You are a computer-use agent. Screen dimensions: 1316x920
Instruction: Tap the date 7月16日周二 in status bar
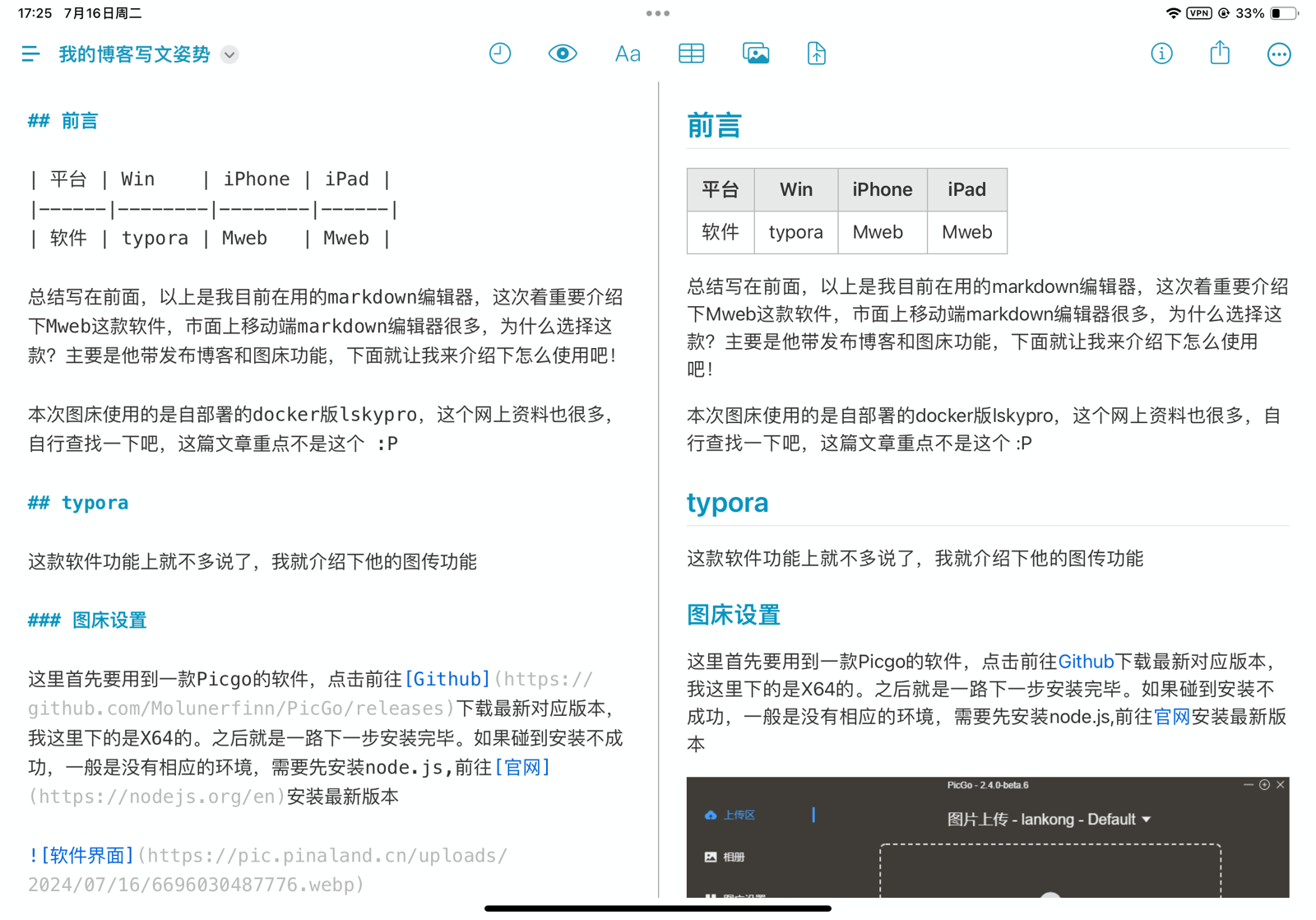(x=103, y=13)
